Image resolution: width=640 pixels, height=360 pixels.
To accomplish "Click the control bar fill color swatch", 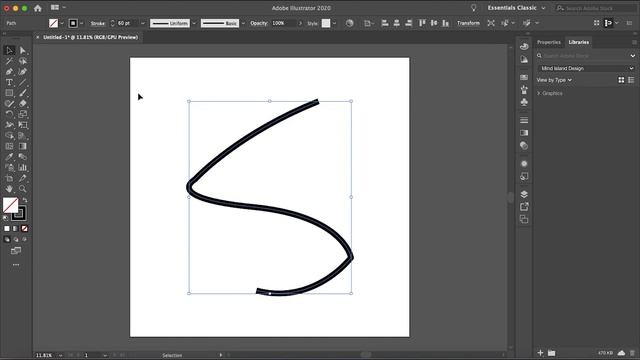I will 53,23.
